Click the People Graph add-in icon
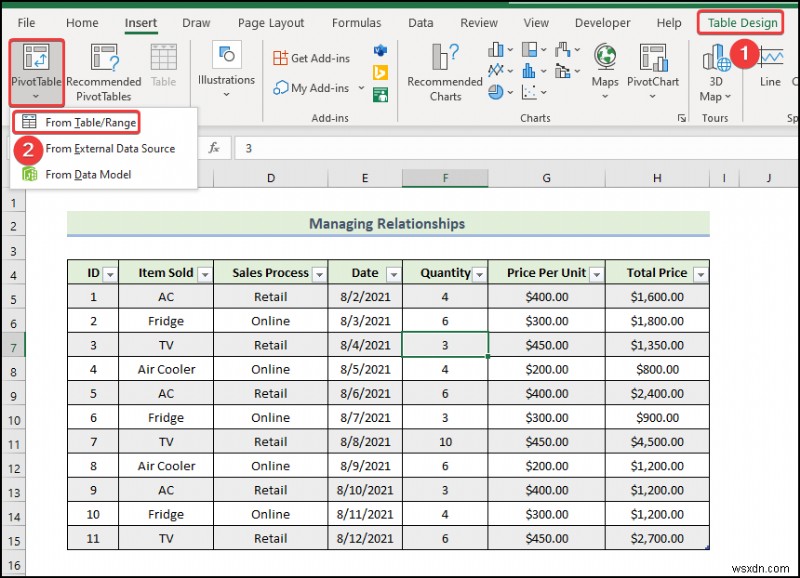800x578 pixels. (x=380, y=94)
